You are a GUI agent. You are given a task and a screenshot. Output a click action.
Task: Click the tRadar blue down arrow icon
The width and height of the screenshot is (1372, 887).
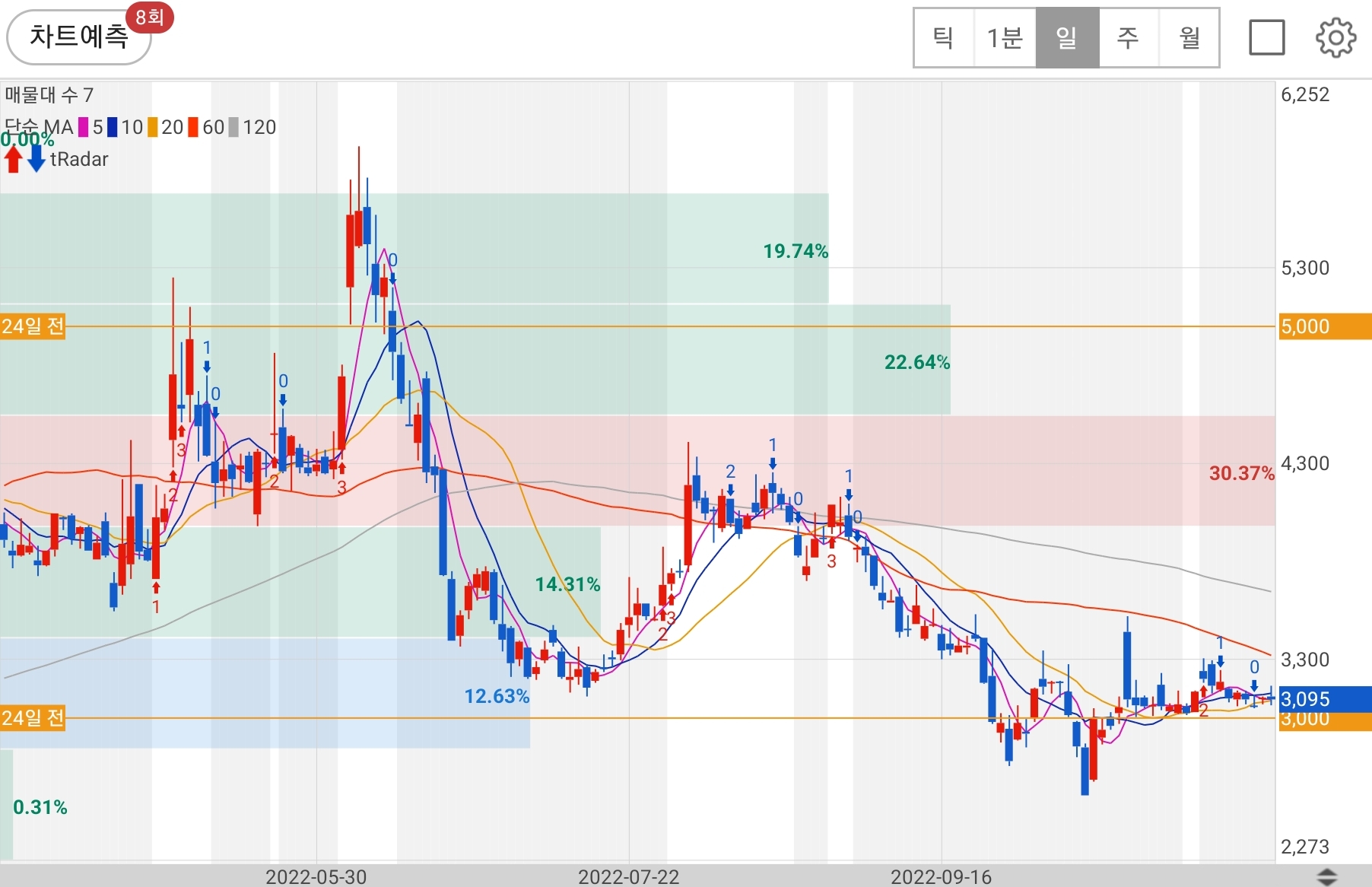[36, 159]
